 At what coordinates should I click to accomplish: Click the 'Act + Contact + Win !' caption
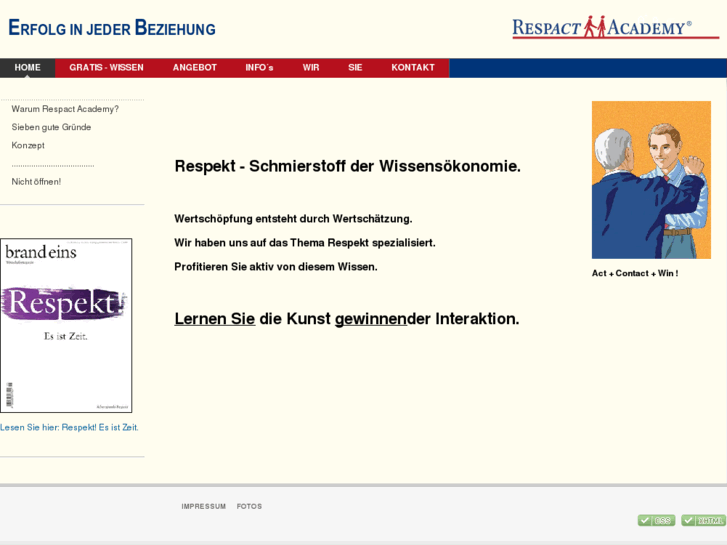[x=635, y=273]
